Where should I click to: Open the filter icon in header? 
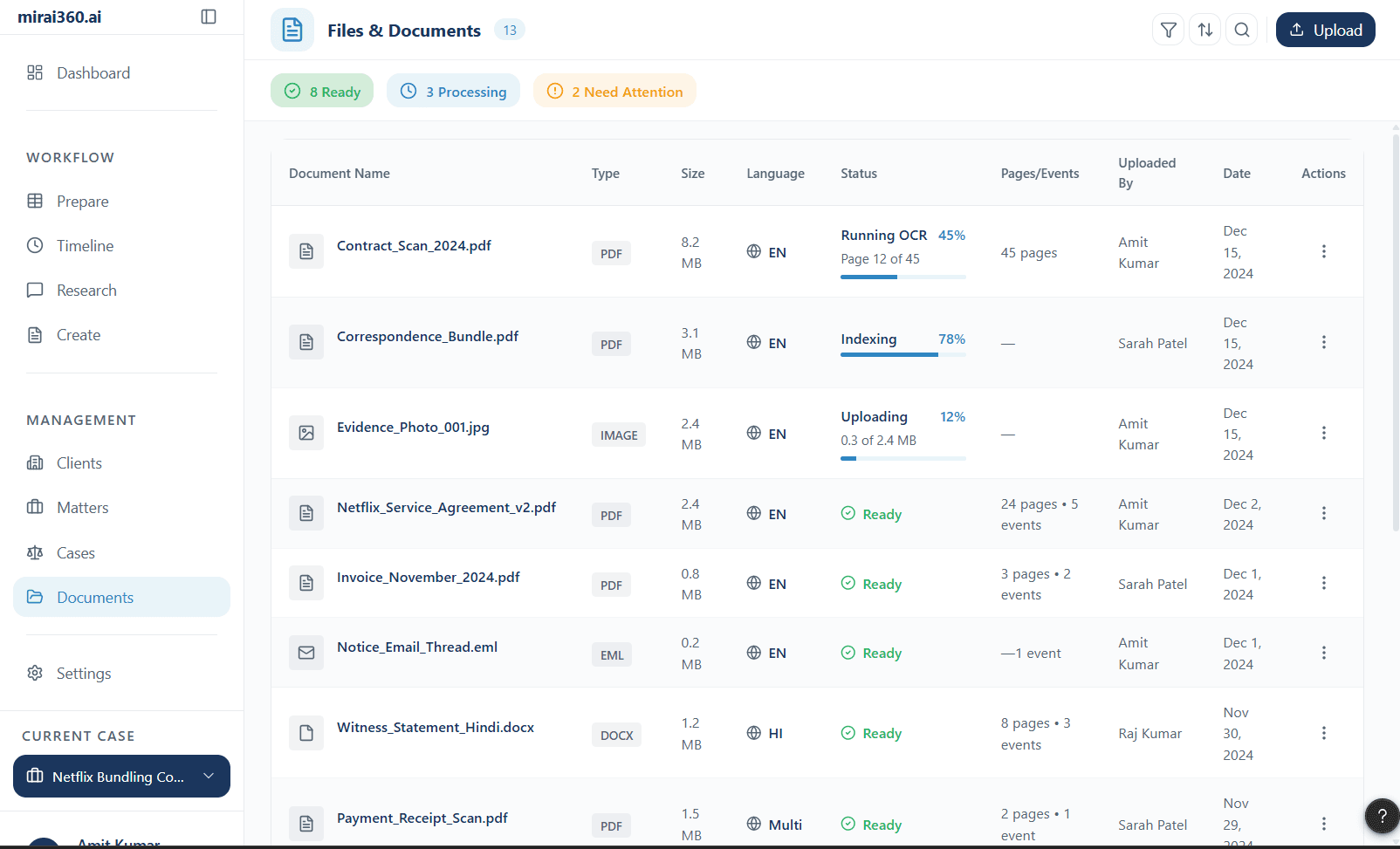(1168, 30)
